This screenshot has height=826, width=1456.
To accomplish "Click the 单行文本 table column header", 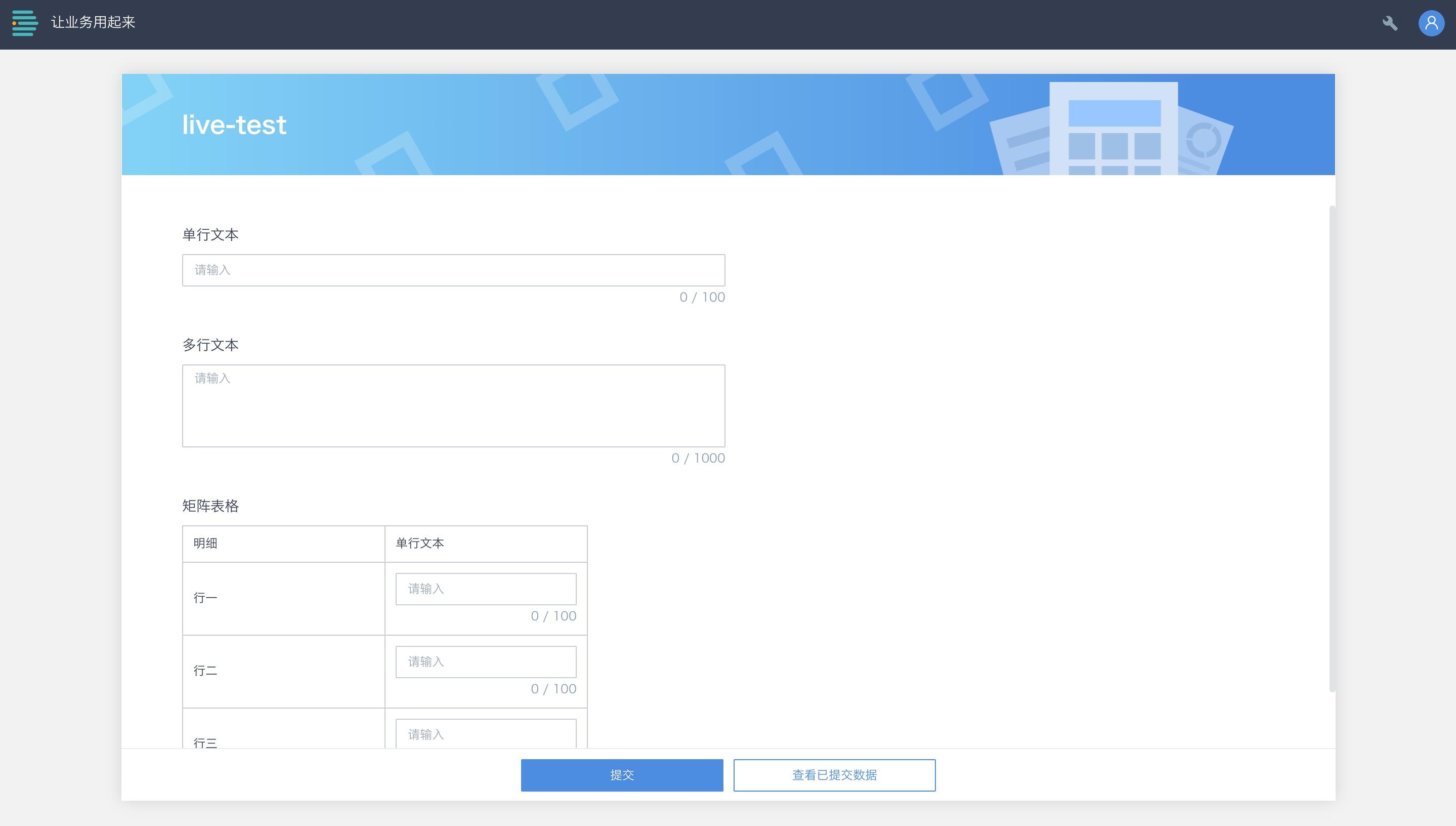I will [419, 543].
